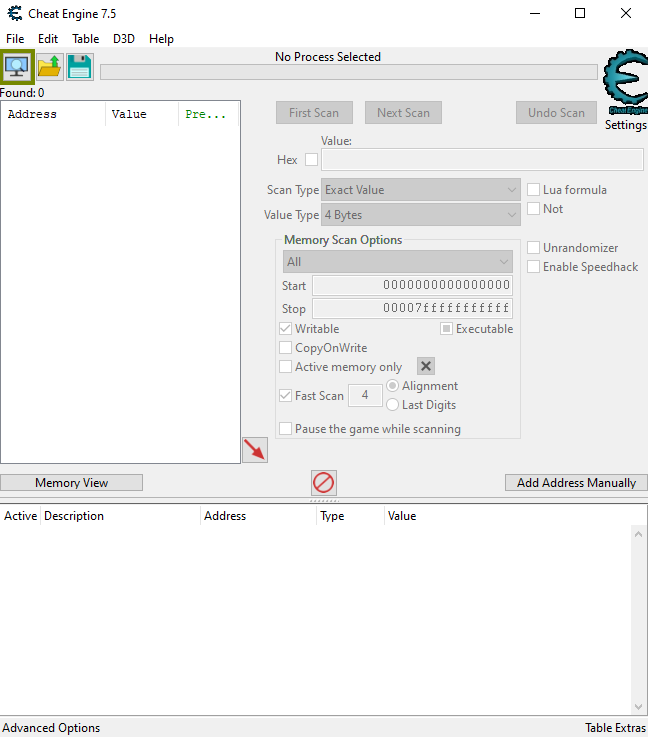This screenshot has height=737, width=648.
Task: Click the Undo Scan button
Action: 556,113
